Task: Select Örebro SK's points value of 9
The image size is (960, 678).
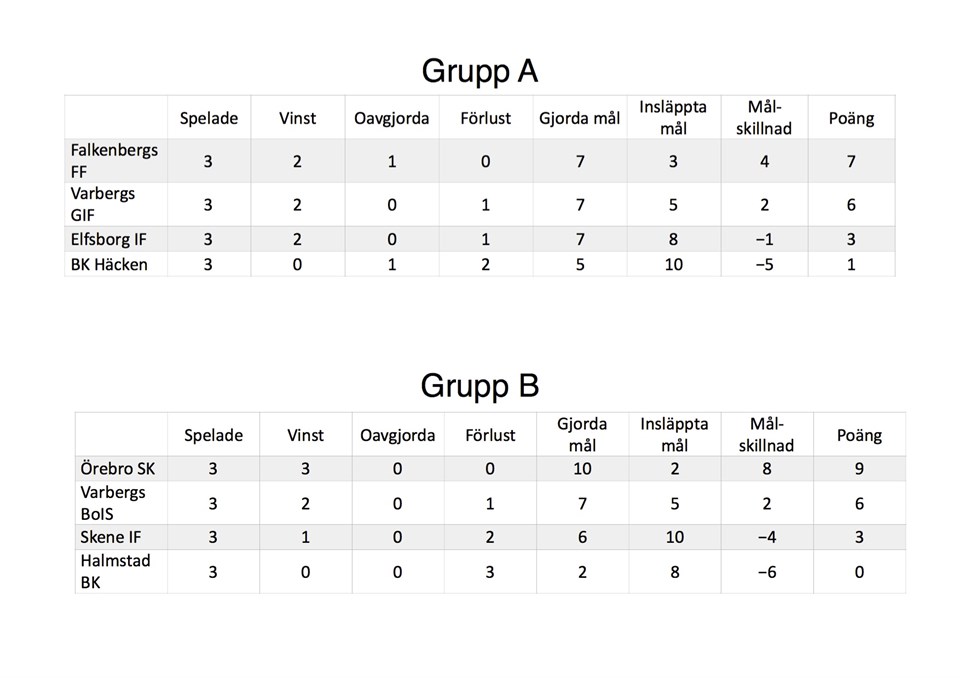Action: tap(859, 468)
